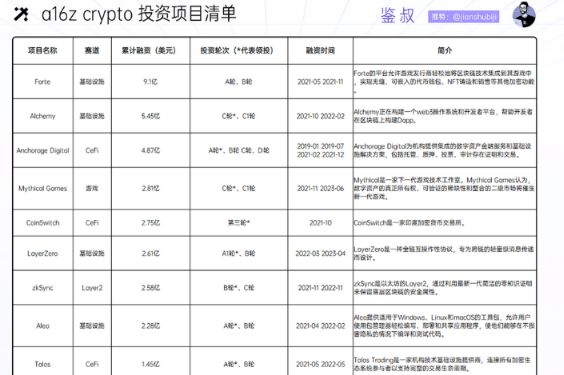The width and height of the screenshot is (564, 375).
Task: Click the CeFi cell in CoinSwitch row
Action: point(92,223)
